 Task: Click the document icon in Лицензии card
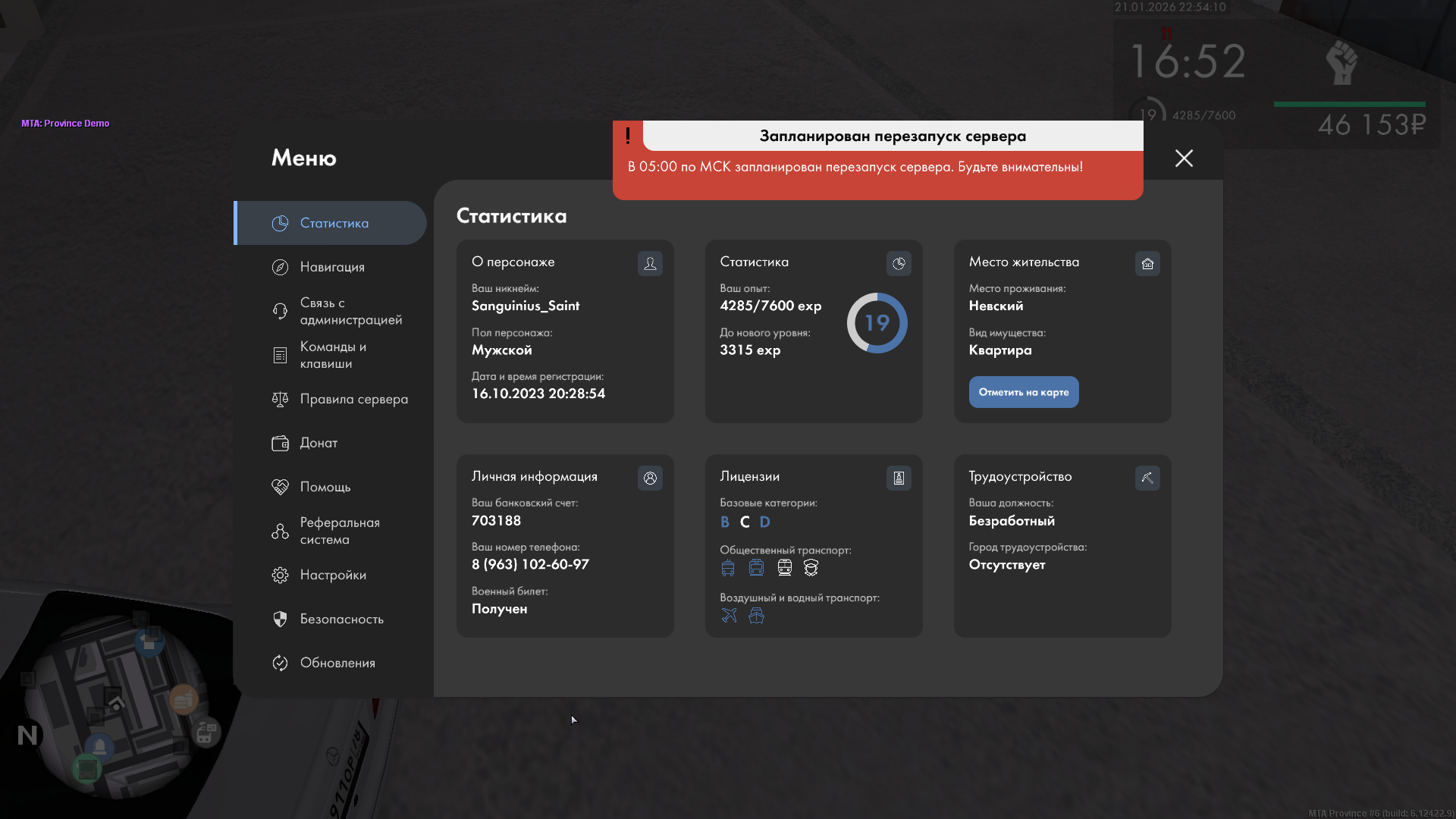(899, 478)
